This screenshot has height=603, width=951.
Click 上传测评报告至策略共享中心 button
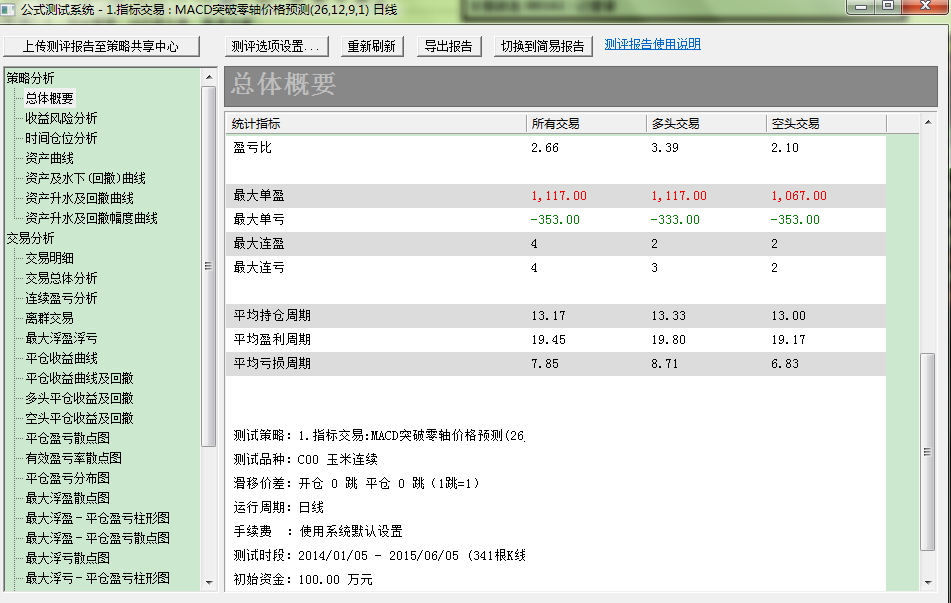(x=101, y=46)
